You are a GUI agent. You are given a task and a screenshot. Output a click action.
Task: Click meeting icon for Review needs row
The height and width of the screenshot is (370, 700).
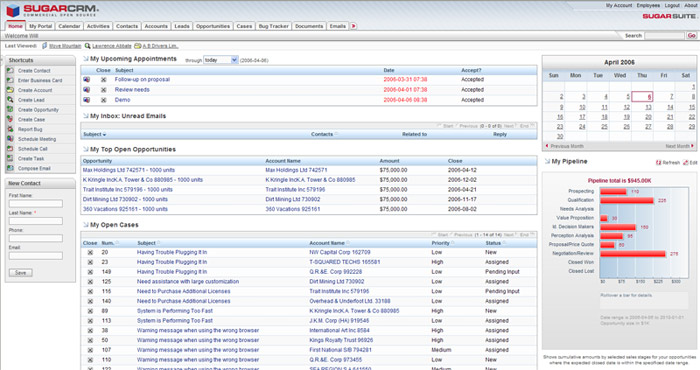pos(87,90)
